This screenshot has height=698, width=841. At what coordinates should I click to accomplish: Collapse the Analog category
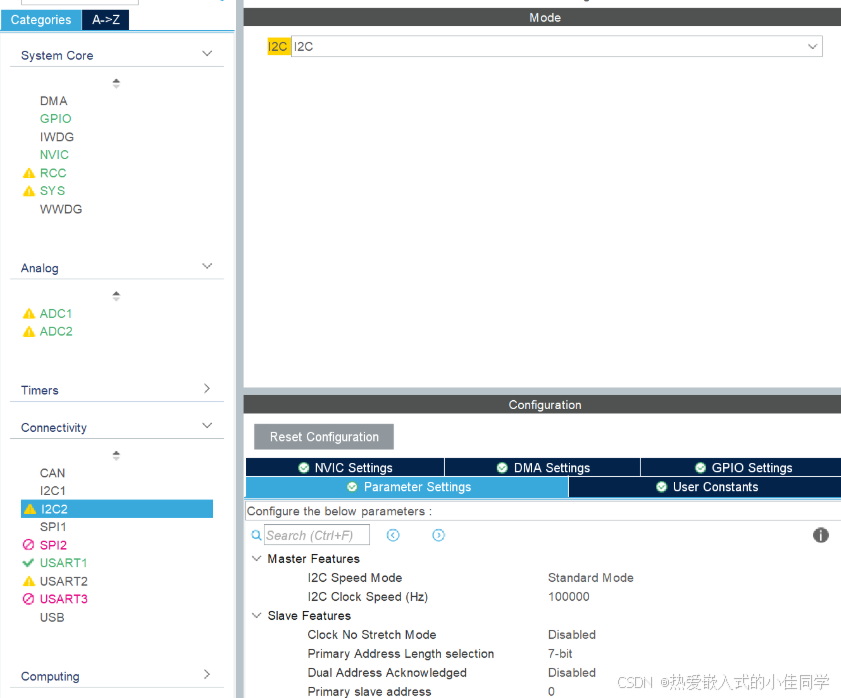207,266
